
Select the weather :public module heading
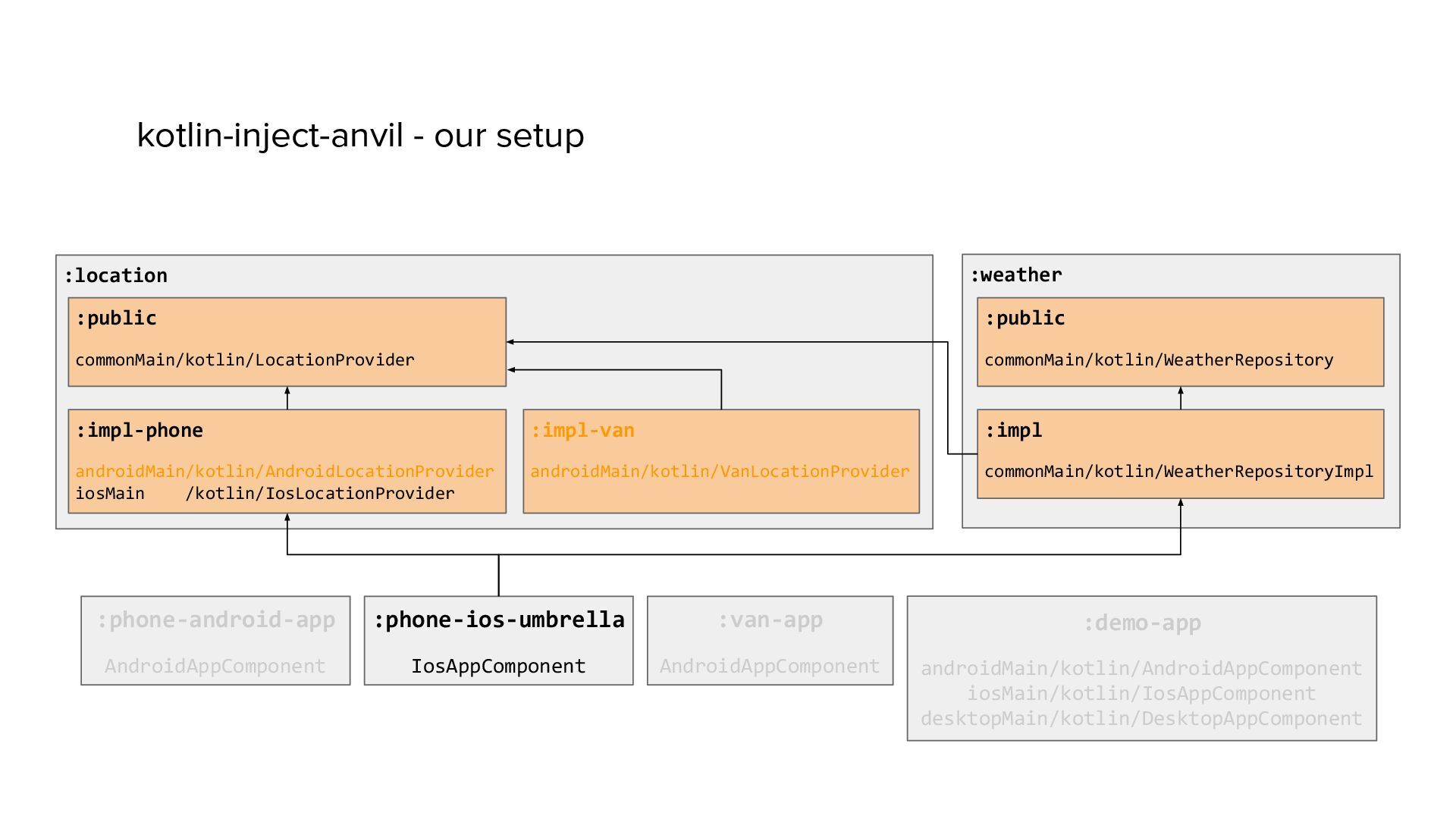coord(1025,318)
